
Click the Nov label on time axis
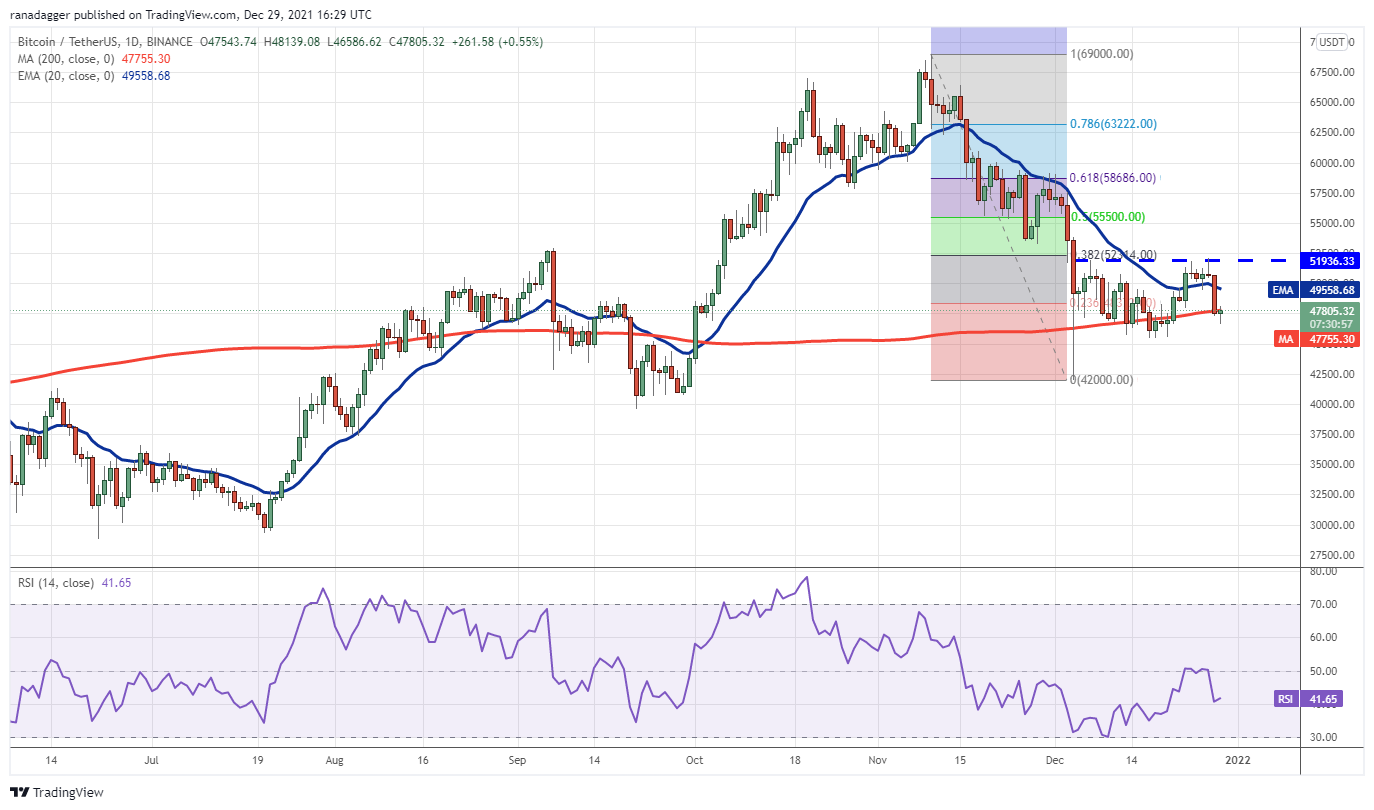point(877,760)
